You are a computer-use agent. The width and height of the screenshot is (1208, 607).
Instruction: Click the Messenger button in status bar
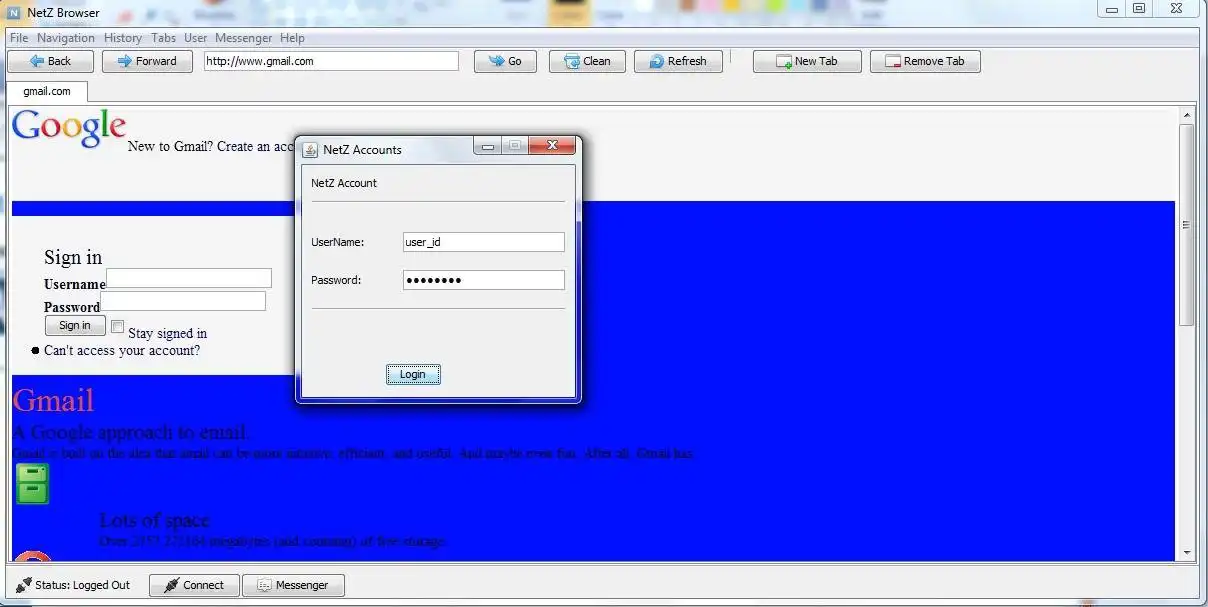tap(293, 585)
